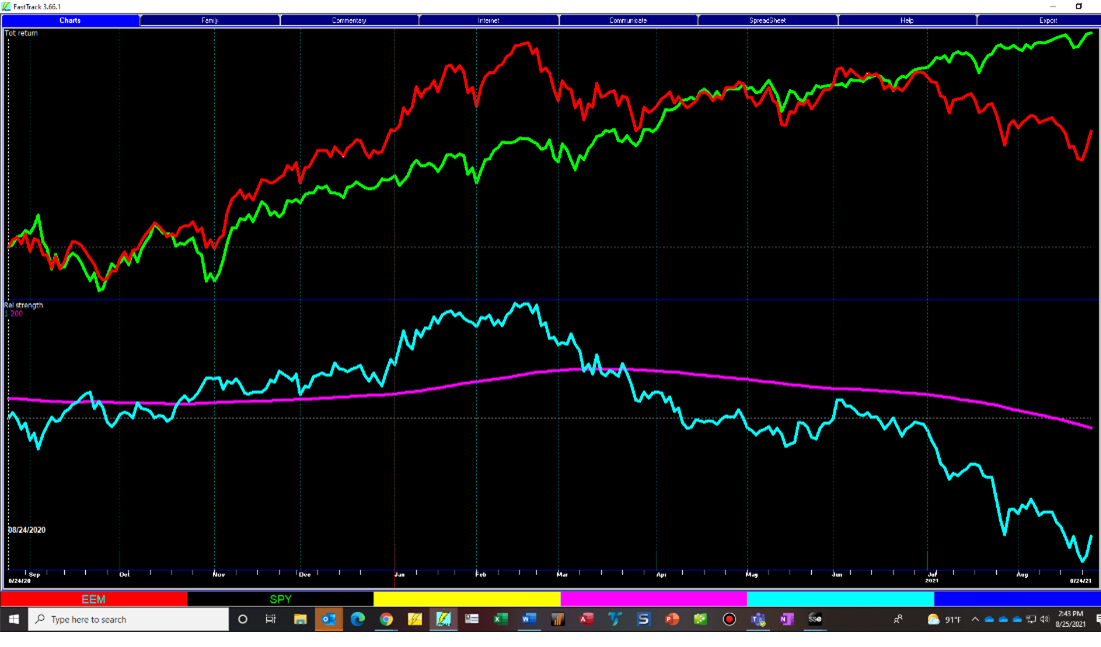This screenshot has width=1101, height=647.
Task: Open Microsoft Word from the taskbar
Action: click(x=529, y=620)
